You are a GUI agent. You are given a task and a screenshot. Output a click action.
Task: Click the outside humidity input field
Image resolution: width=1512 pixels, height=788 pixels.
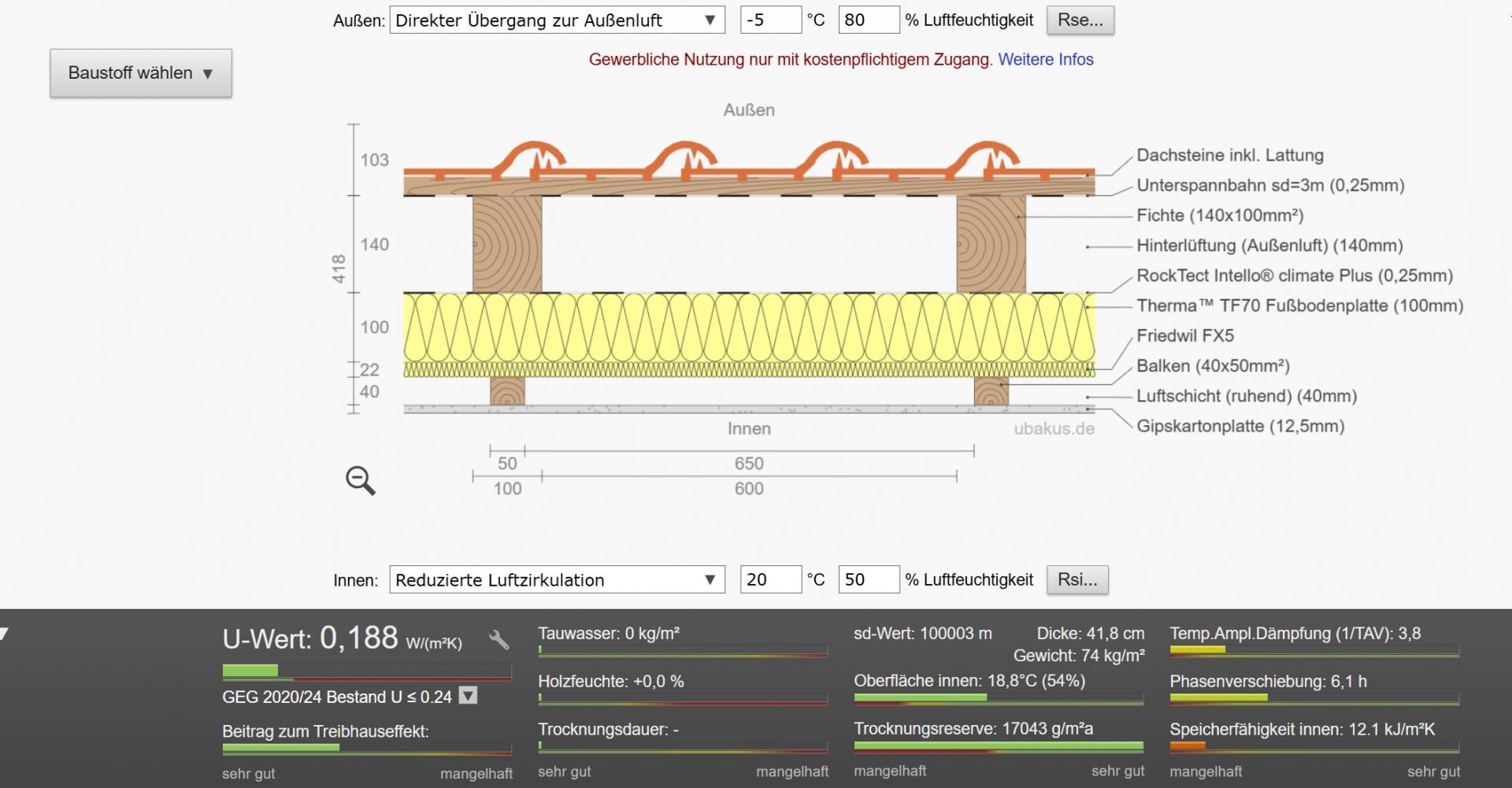tap(868, 20)
